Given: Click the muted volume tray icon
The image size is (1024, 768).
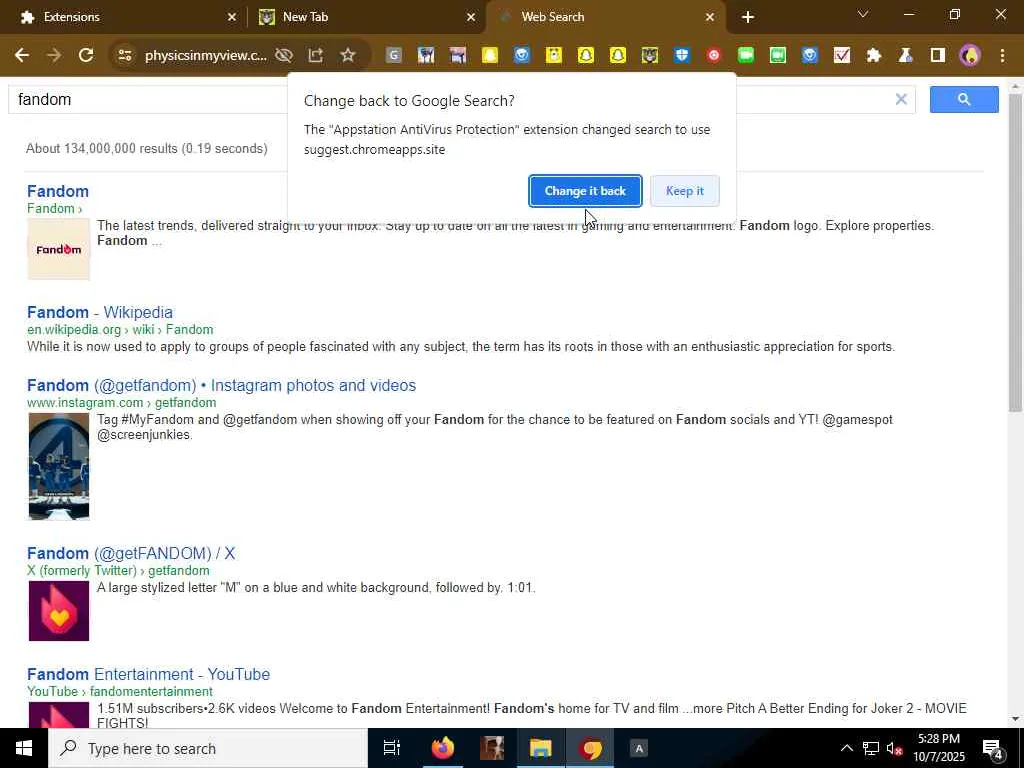Looking at the screenshot, I should coord(894,748).
